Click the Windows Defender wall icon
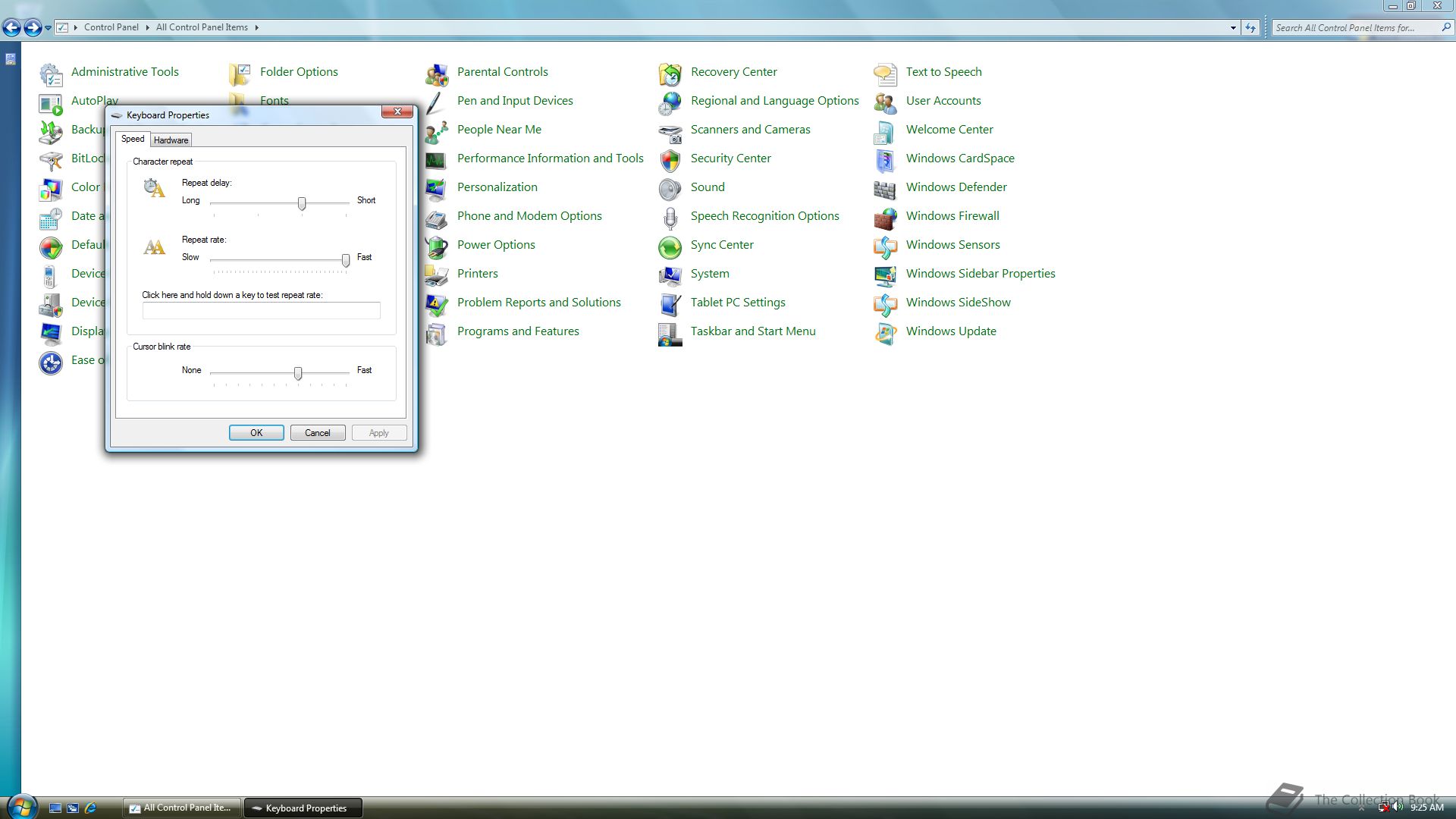The height and width of the screenshot is (819, 1456). coord(885,190)
